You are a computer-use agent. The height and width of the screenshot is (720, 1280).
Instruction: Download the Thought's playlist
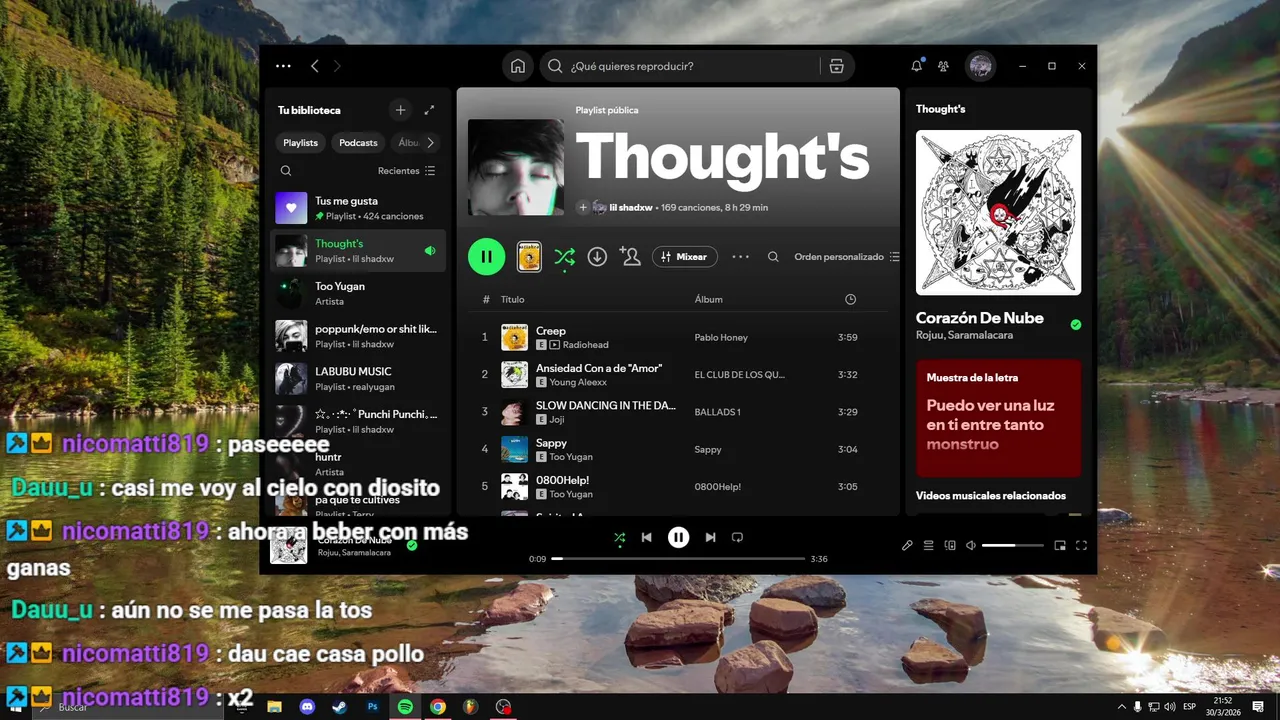pyautogui.click(x=597, y=257)
